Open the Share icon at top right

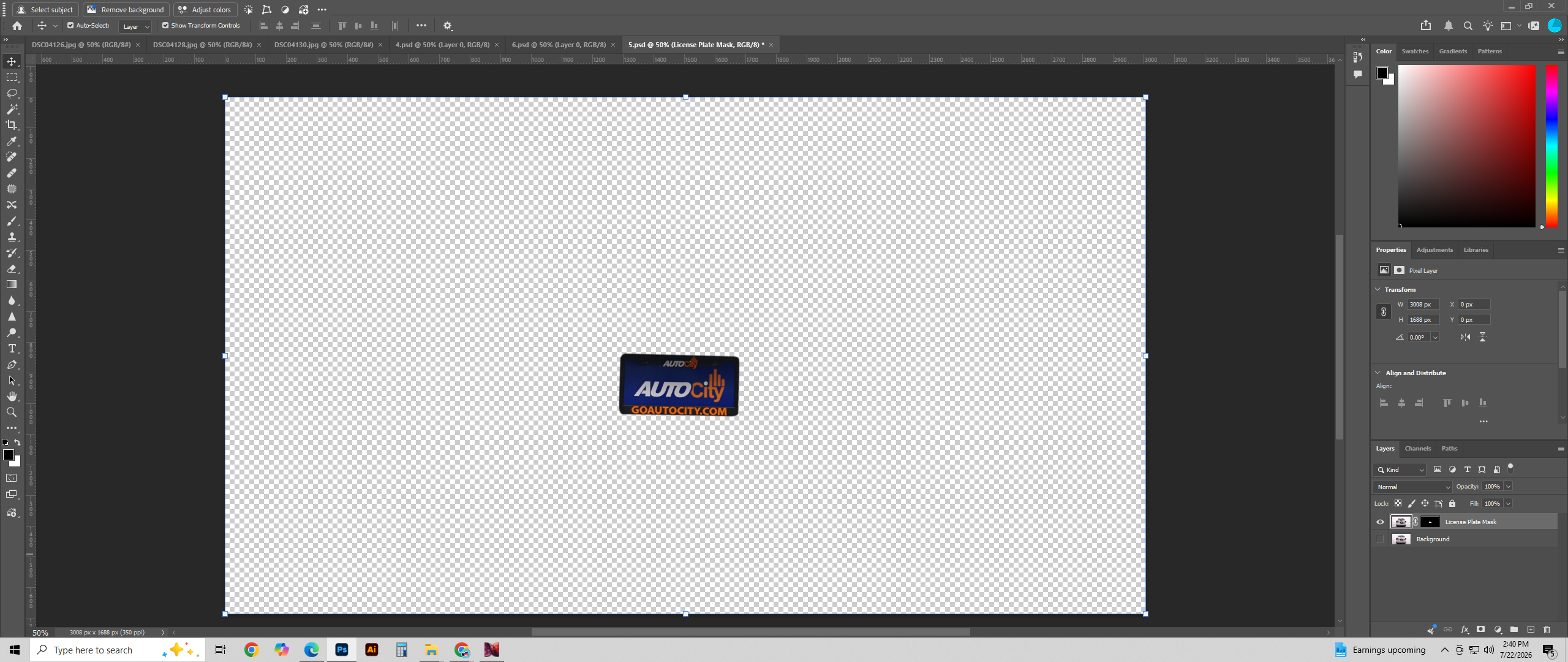(1426, 26)
